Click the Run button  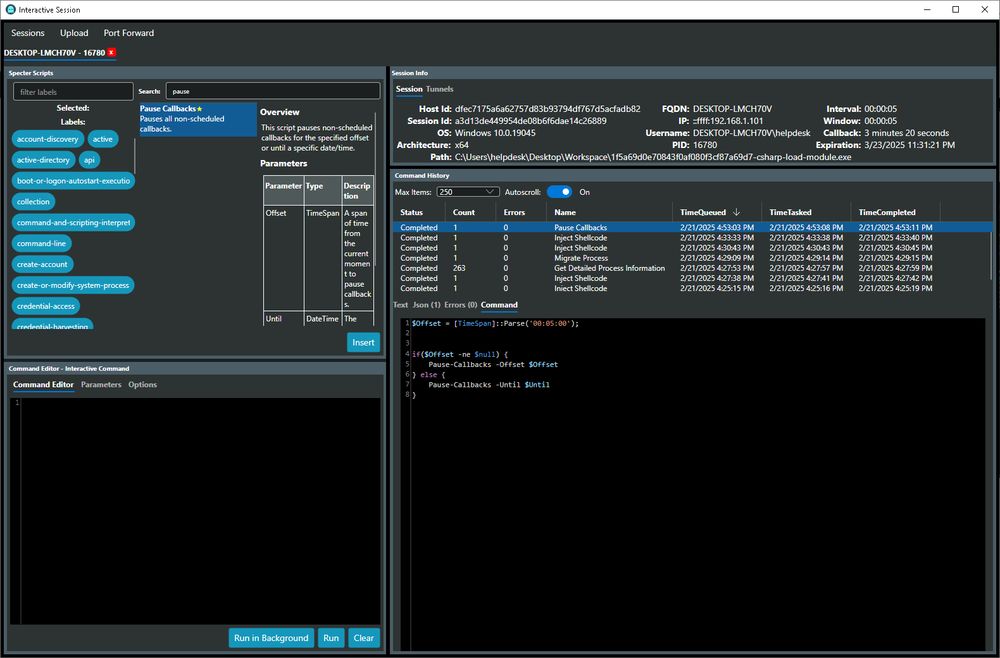[331, 638]
